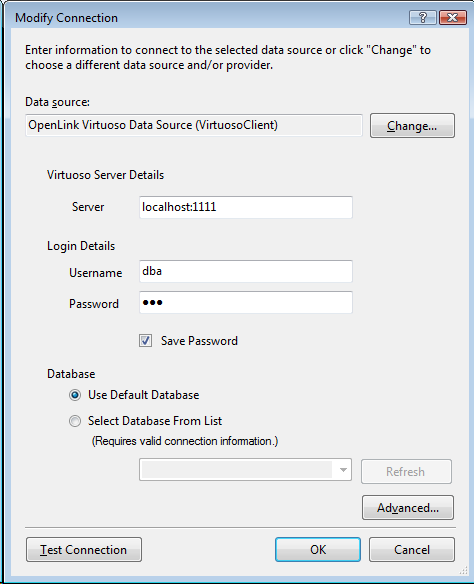Click the dialog resize grip corner

pyautogui.click(x=463, y=571)
